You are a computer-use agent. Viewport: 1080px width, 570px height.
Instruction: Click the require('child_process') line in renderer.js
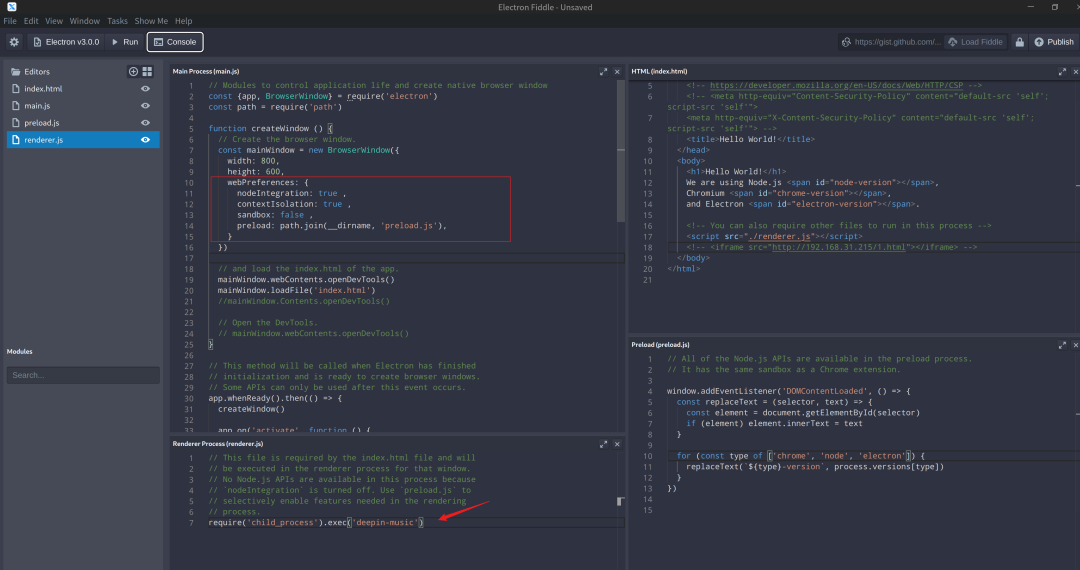tap(316, 522)
